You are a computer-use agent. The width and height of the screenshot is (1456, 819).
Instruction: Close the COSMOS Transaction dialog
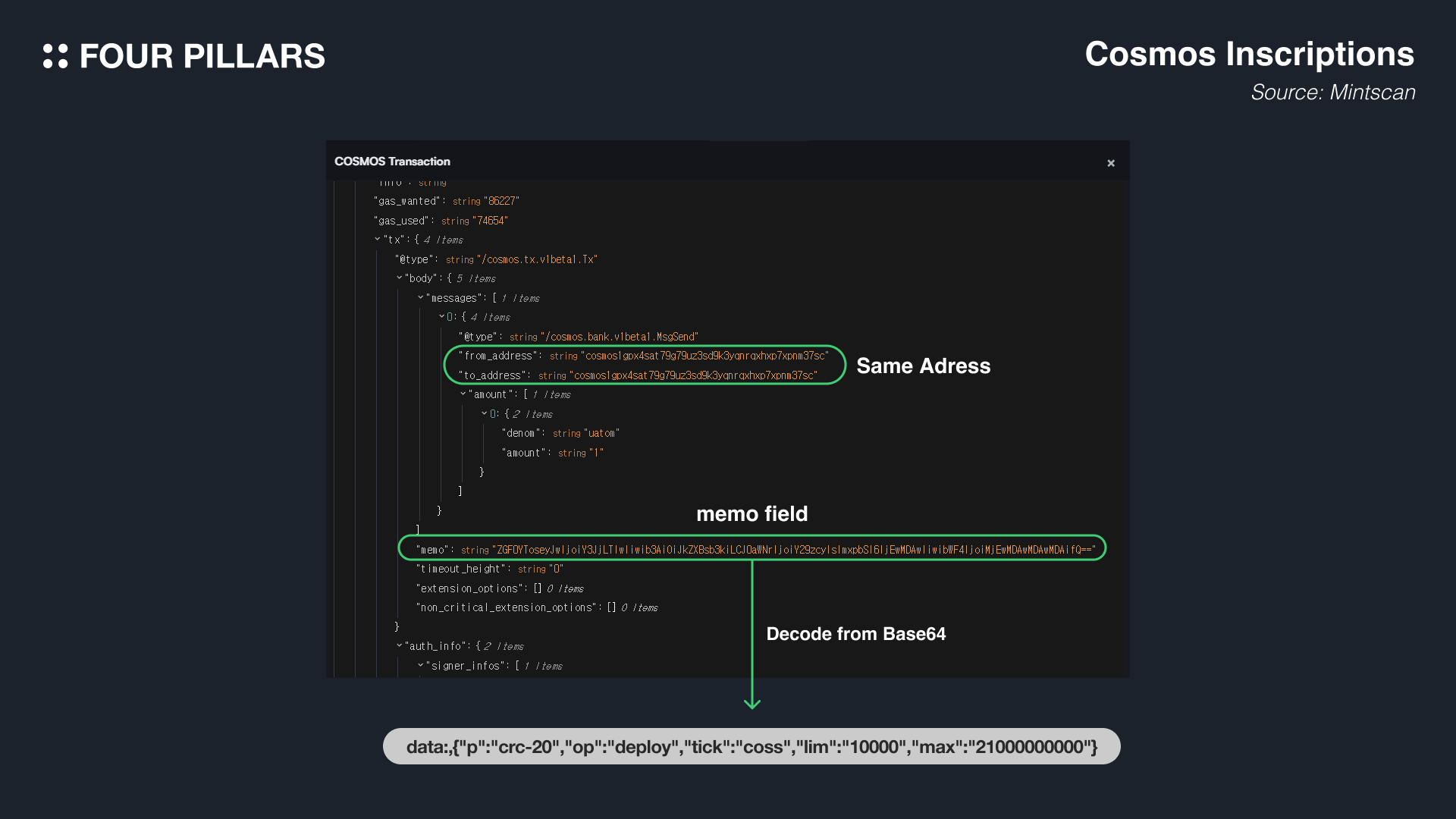(x=1111, y=163)
